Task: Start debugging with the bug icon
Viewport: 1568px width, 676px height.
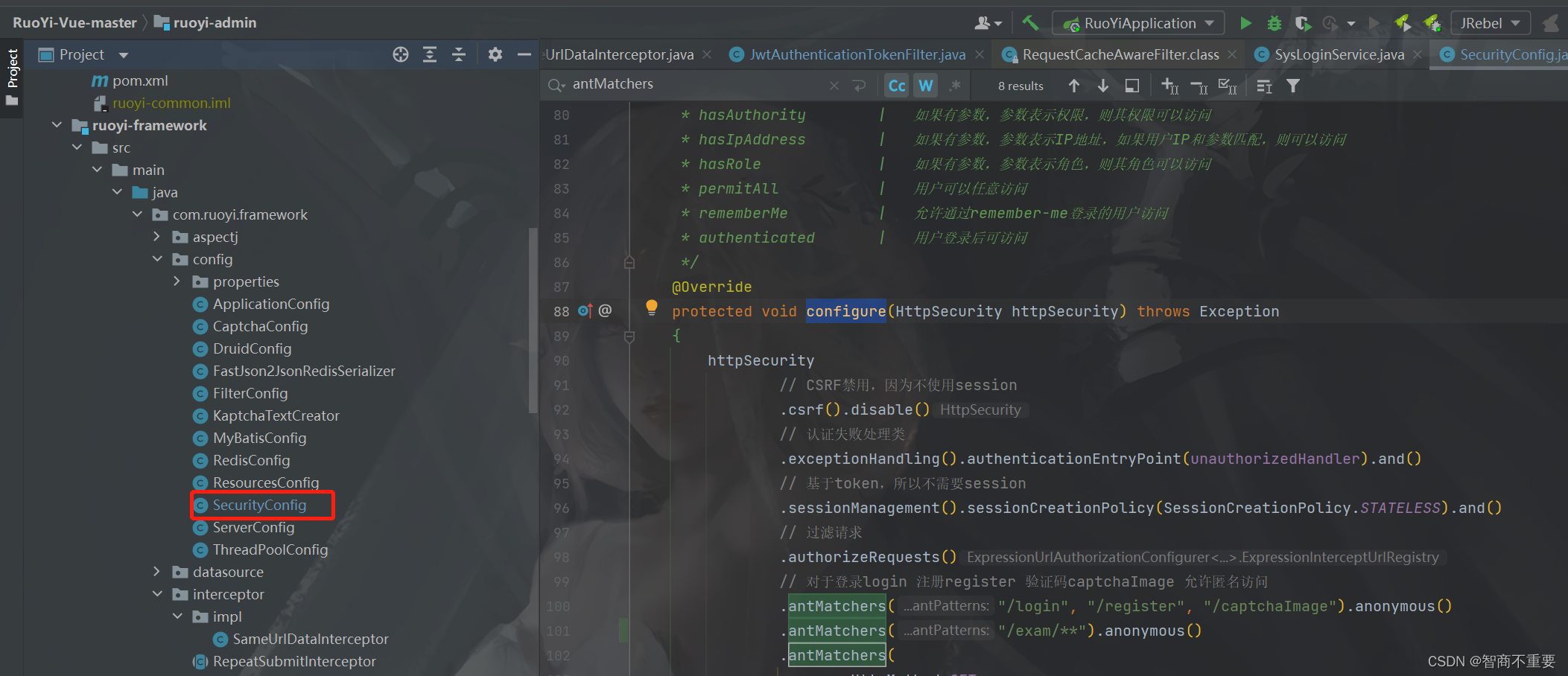Action: coord(1275,23)
